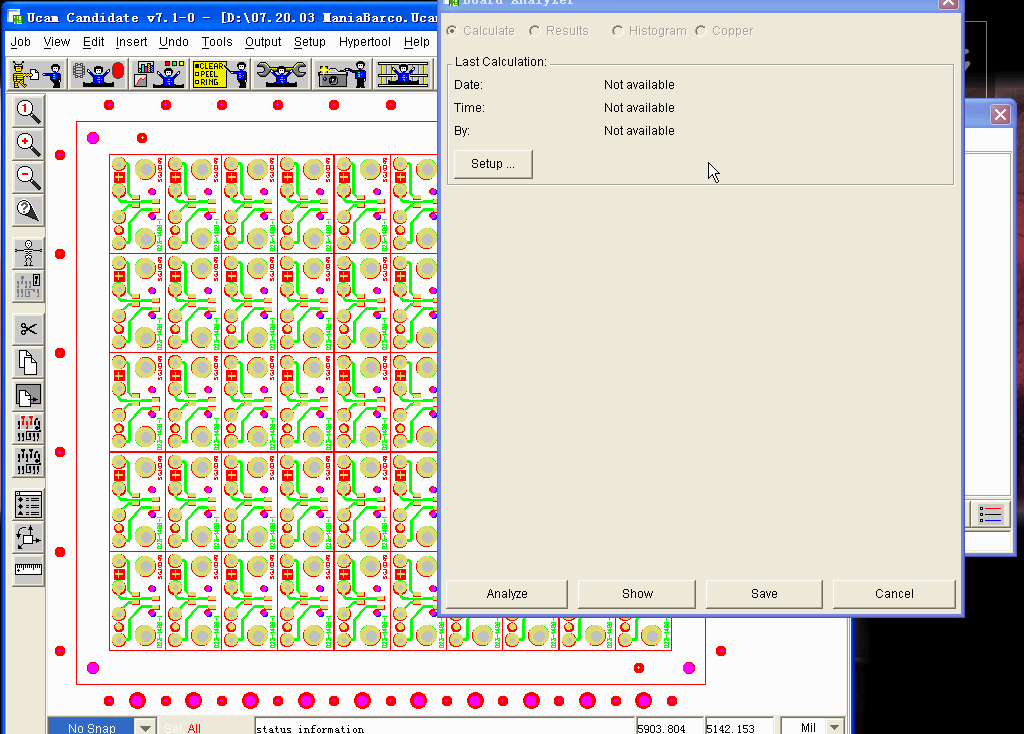The width and height of the screenshot is (1024, 734).
Task: Open the Mil units dropdown arrow
Action: click(835, 727)
